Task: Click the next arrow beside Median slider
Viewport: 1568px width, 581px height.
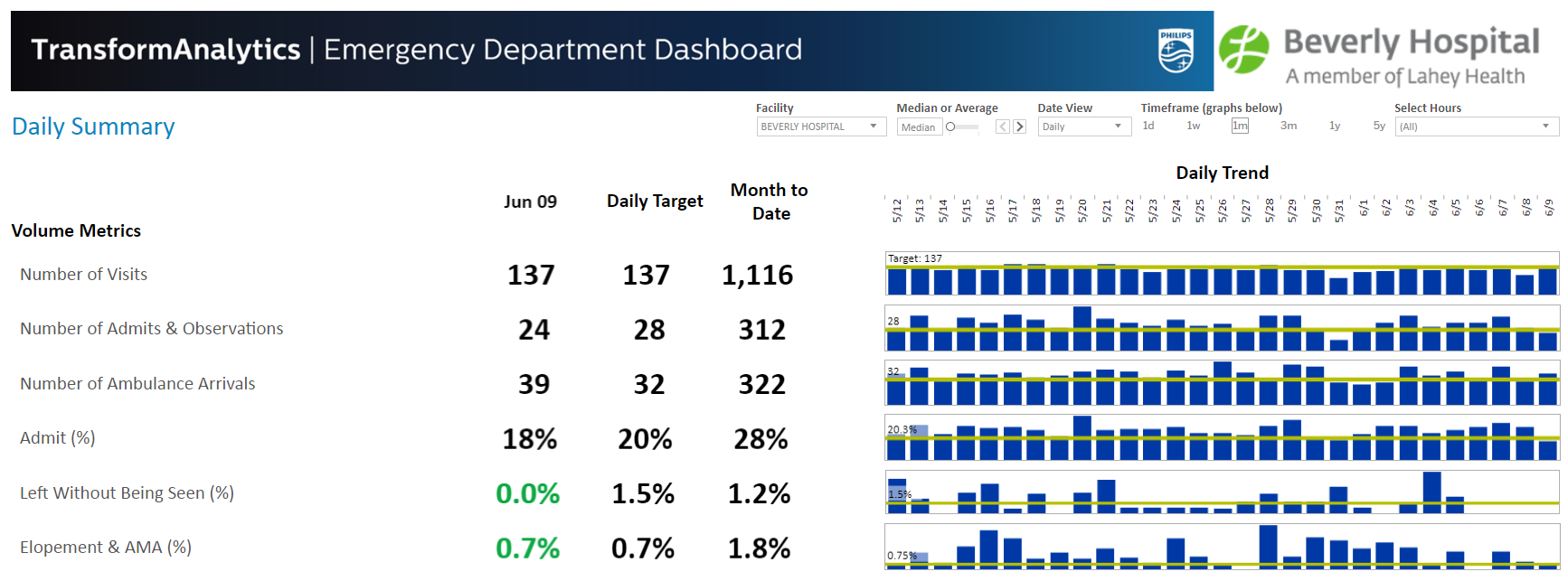Action: click(x=1019, y=127)
